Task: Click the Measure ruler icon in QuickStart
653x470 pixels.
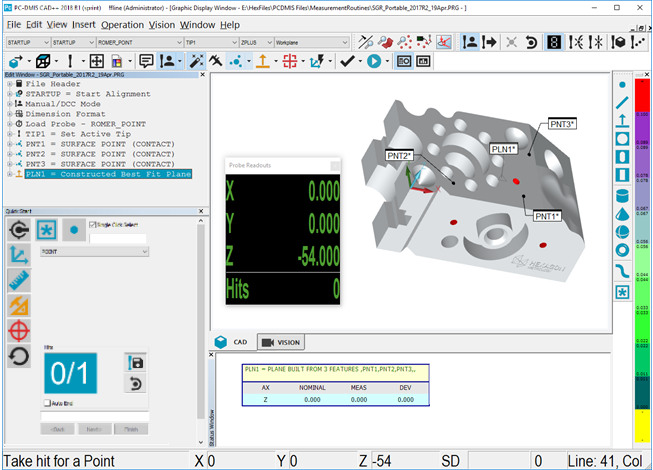Action: pos(18,279)
